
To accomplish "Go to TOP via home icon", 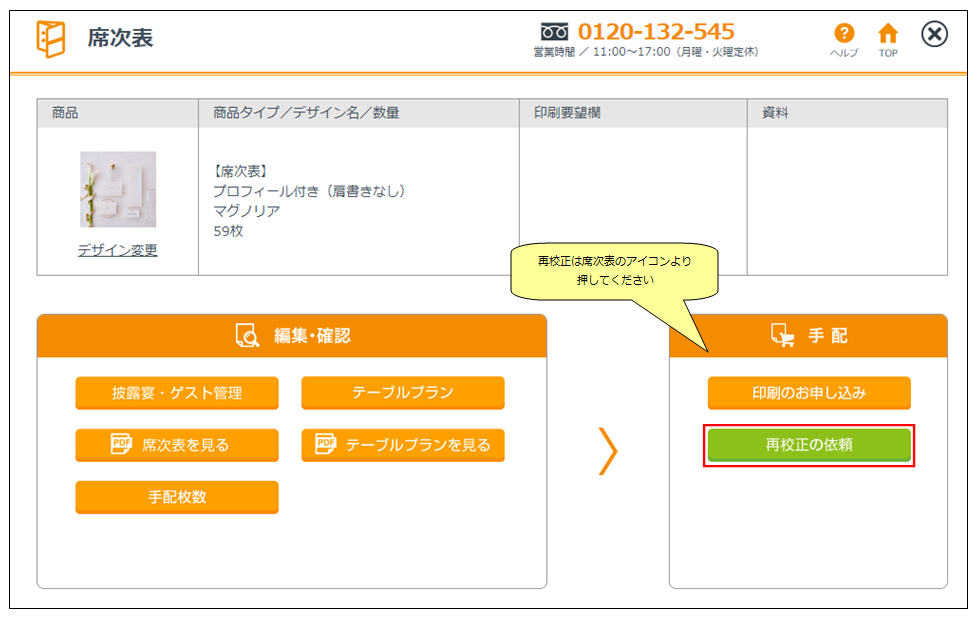I will coord(888,34).
